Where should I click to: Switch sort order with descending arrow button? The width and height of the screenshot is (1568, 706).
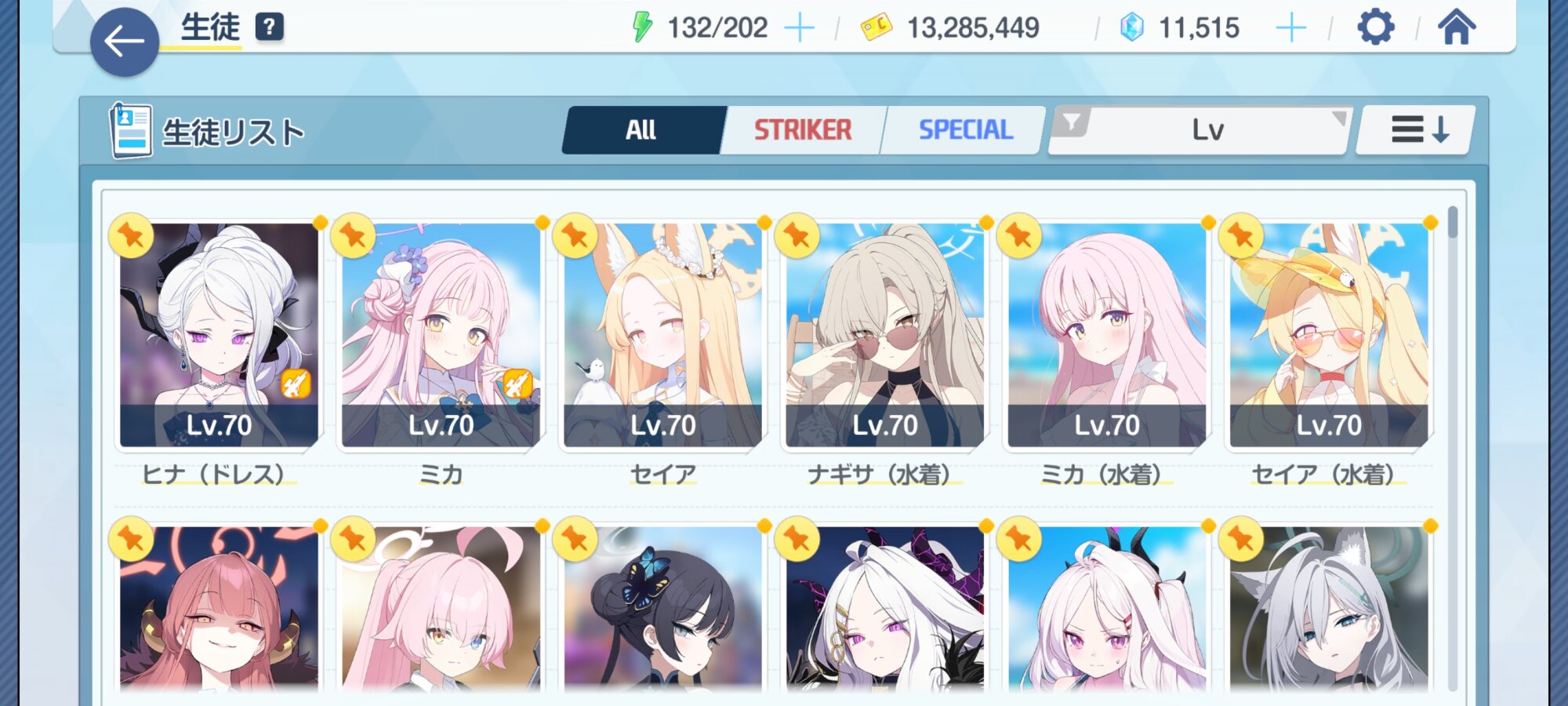(1418, 129)
